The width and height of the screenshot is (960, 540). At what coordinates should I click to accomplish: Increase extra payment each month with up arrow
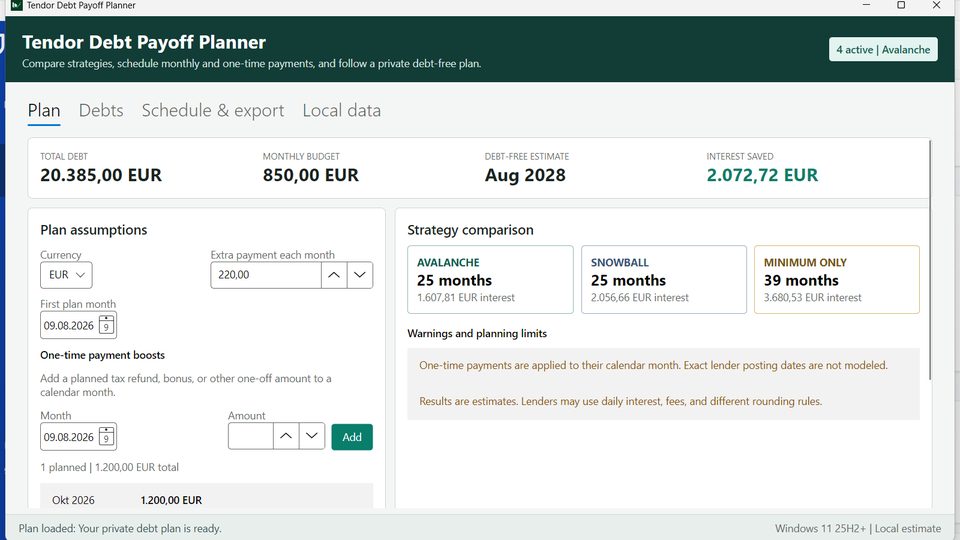[334, 275]
